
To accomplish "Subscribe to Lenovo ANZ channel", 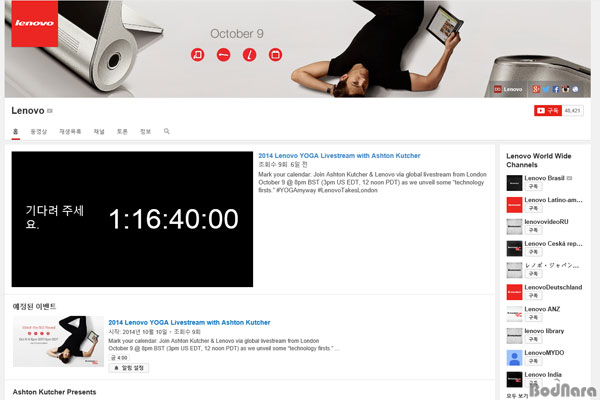I will point(533,317).
